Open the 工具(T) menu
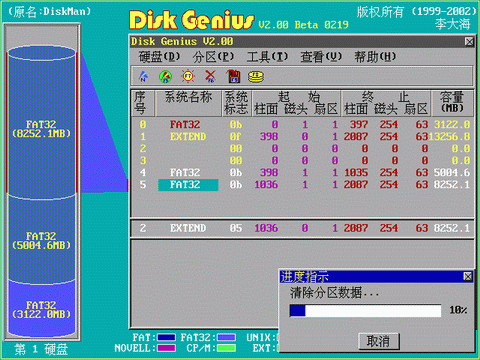480x360 pixels. pos(267,57)
